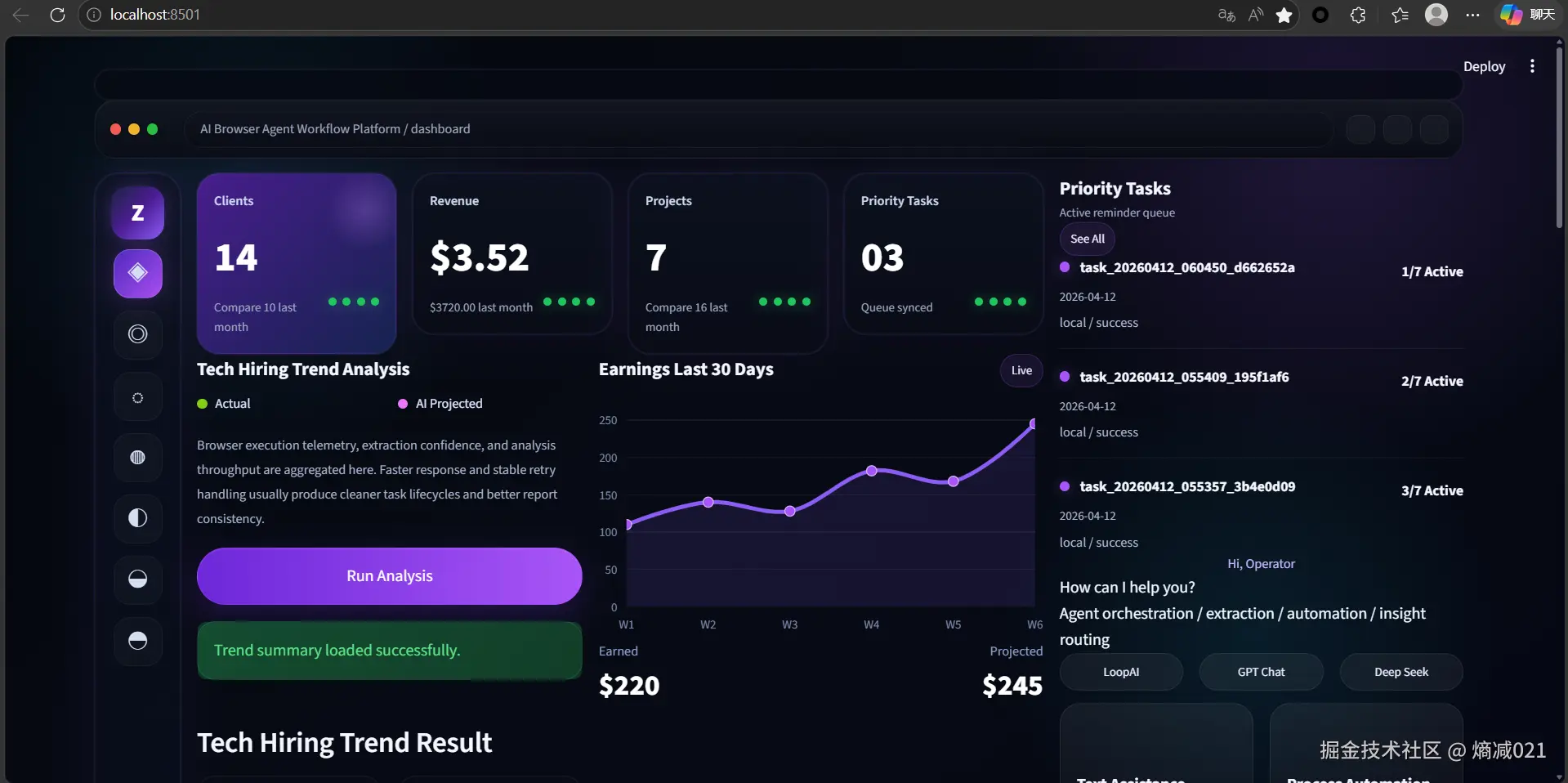The width and height of the screenshot is (1568, 783).
Task: Open the concentric rings sidebar icon
Action: coord(136,334)
